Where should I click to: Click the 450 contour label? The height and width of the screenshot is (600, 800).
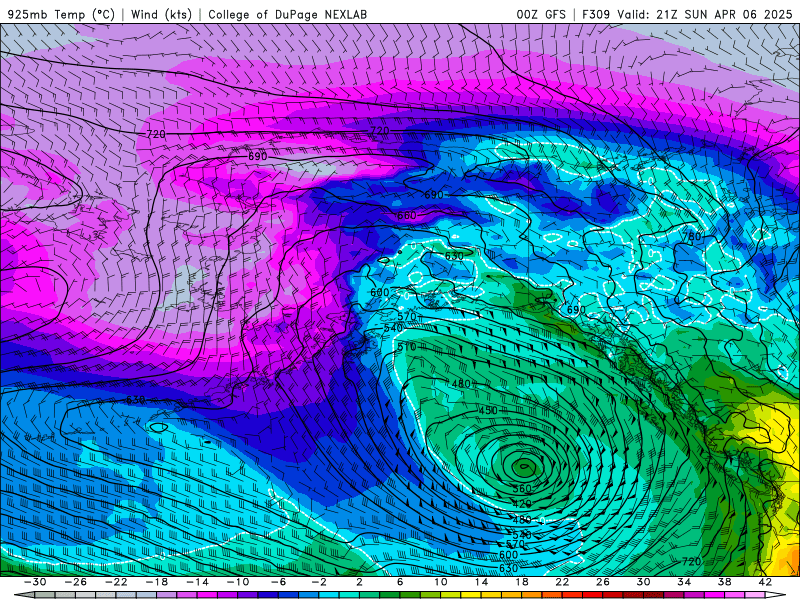[488, 410]
